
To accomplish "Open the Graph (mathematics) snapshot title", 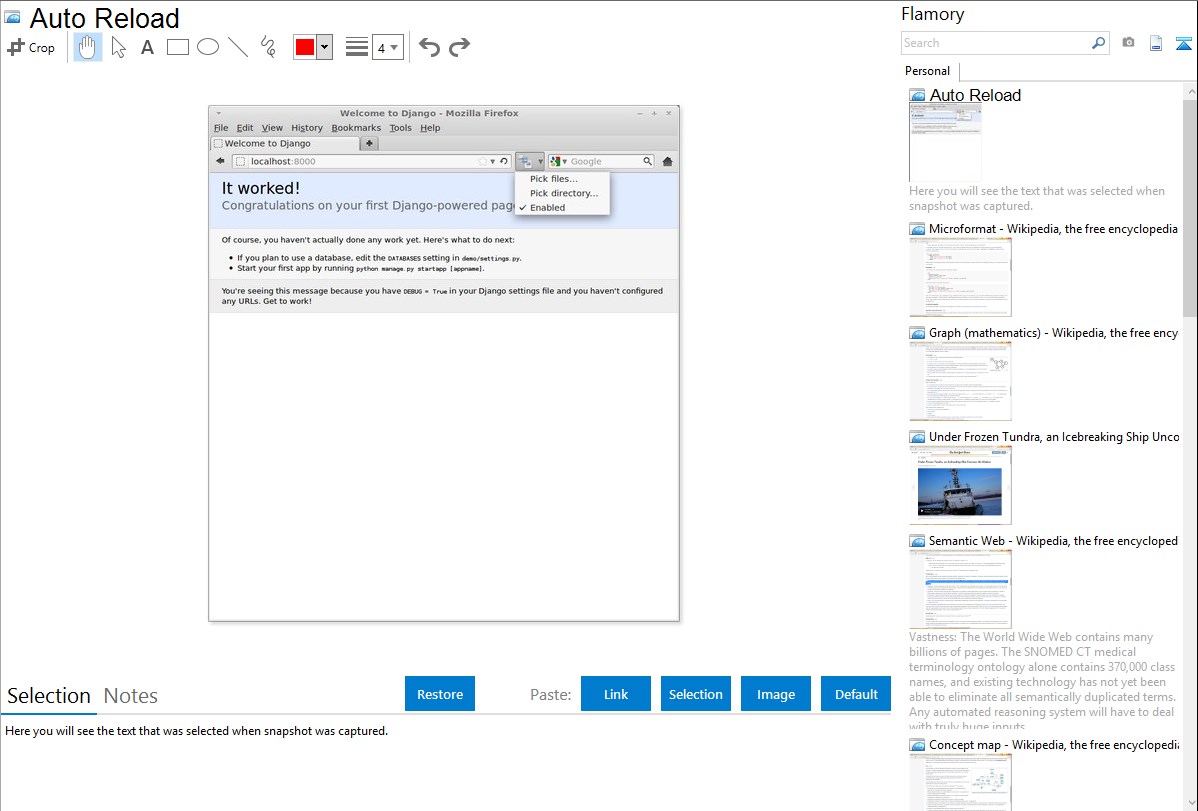I will coord(1054,333).
